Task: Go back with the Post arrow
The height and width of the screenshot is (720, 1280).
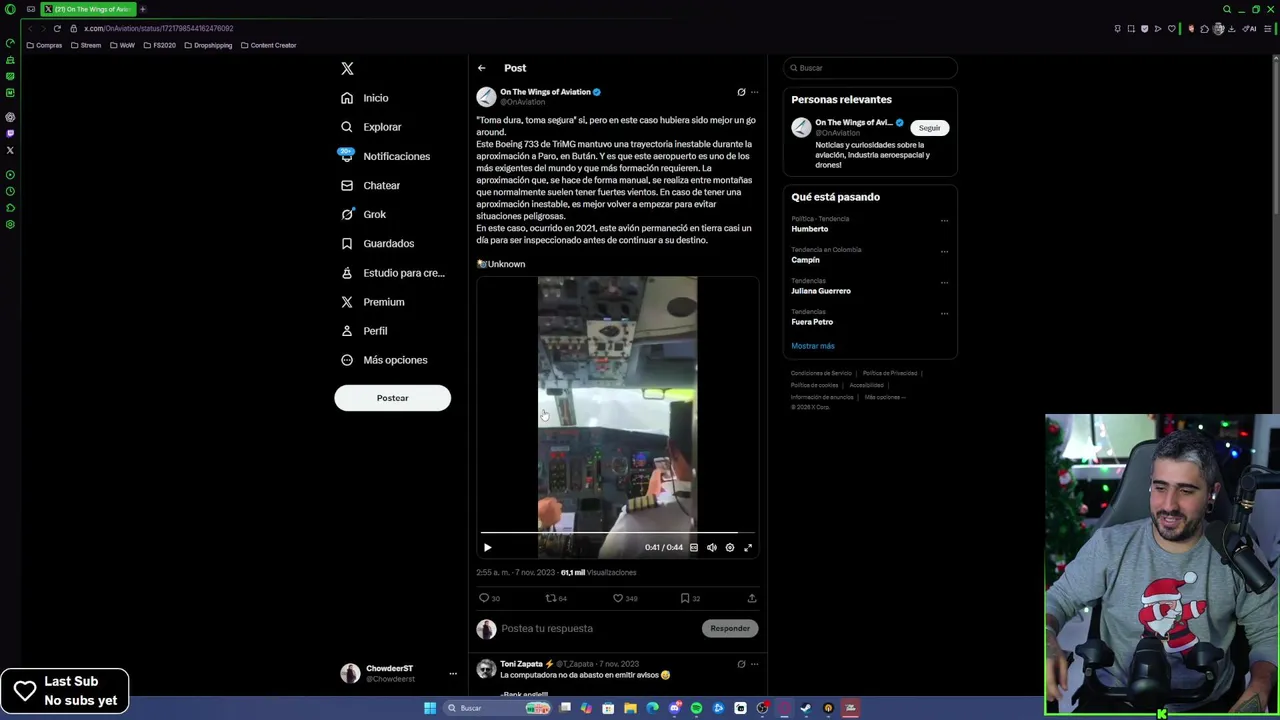Action: tap(481, 68)
